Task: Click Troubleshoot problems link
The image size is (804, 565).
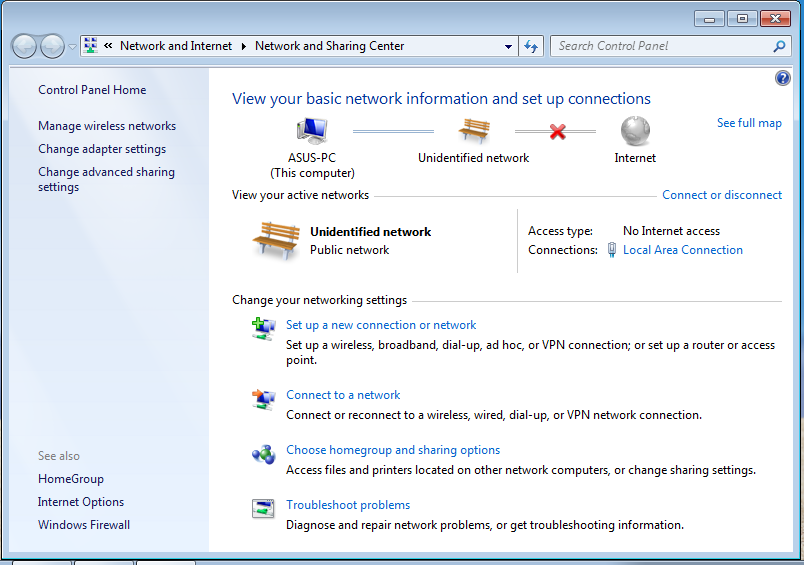Action: (348, 505)
